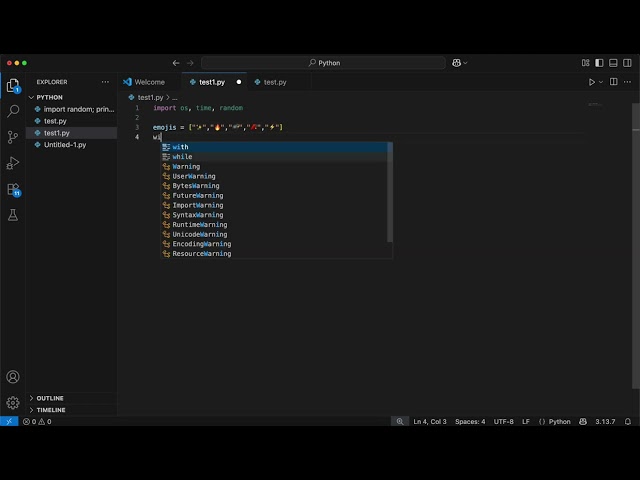Open the Testing flask icon
Image resolution: width=640 pixels, height=480 pixels.
tap(13, 215)
